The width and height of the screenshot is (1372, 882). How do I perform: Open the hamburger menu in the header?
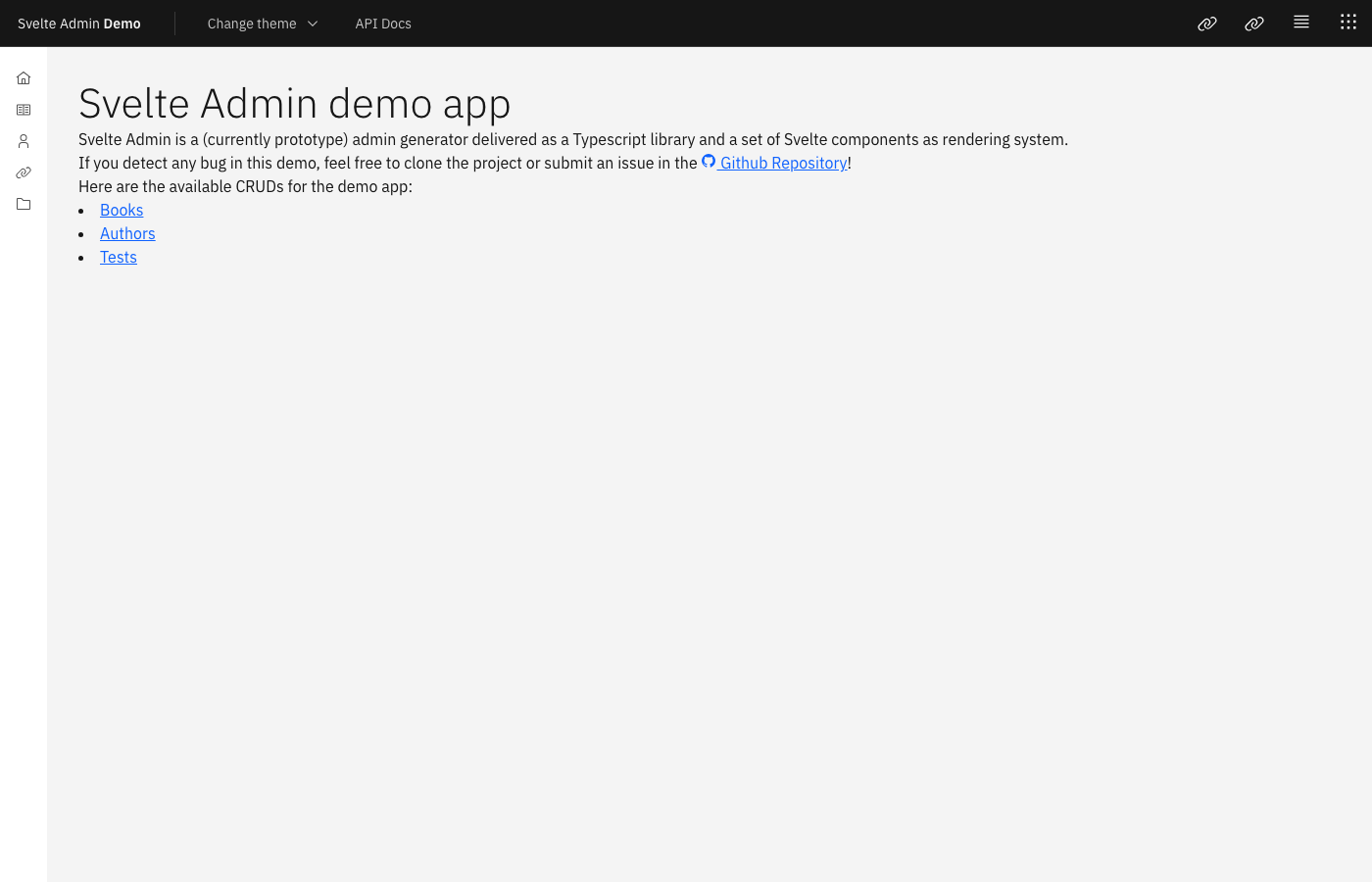point(1300,21)
